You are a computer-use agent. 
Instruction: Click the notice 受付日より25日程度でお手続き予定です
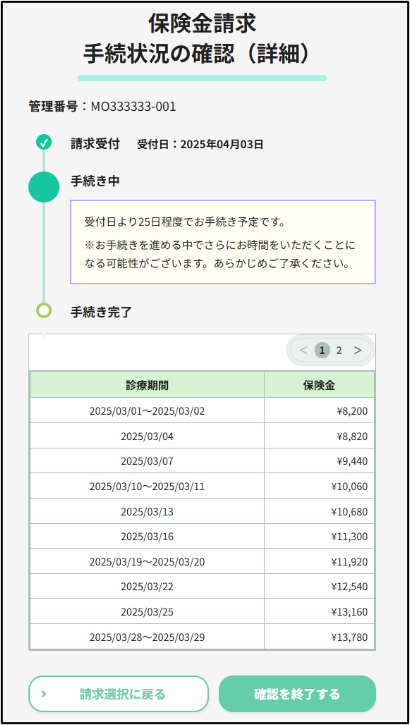tap(184, 221)
